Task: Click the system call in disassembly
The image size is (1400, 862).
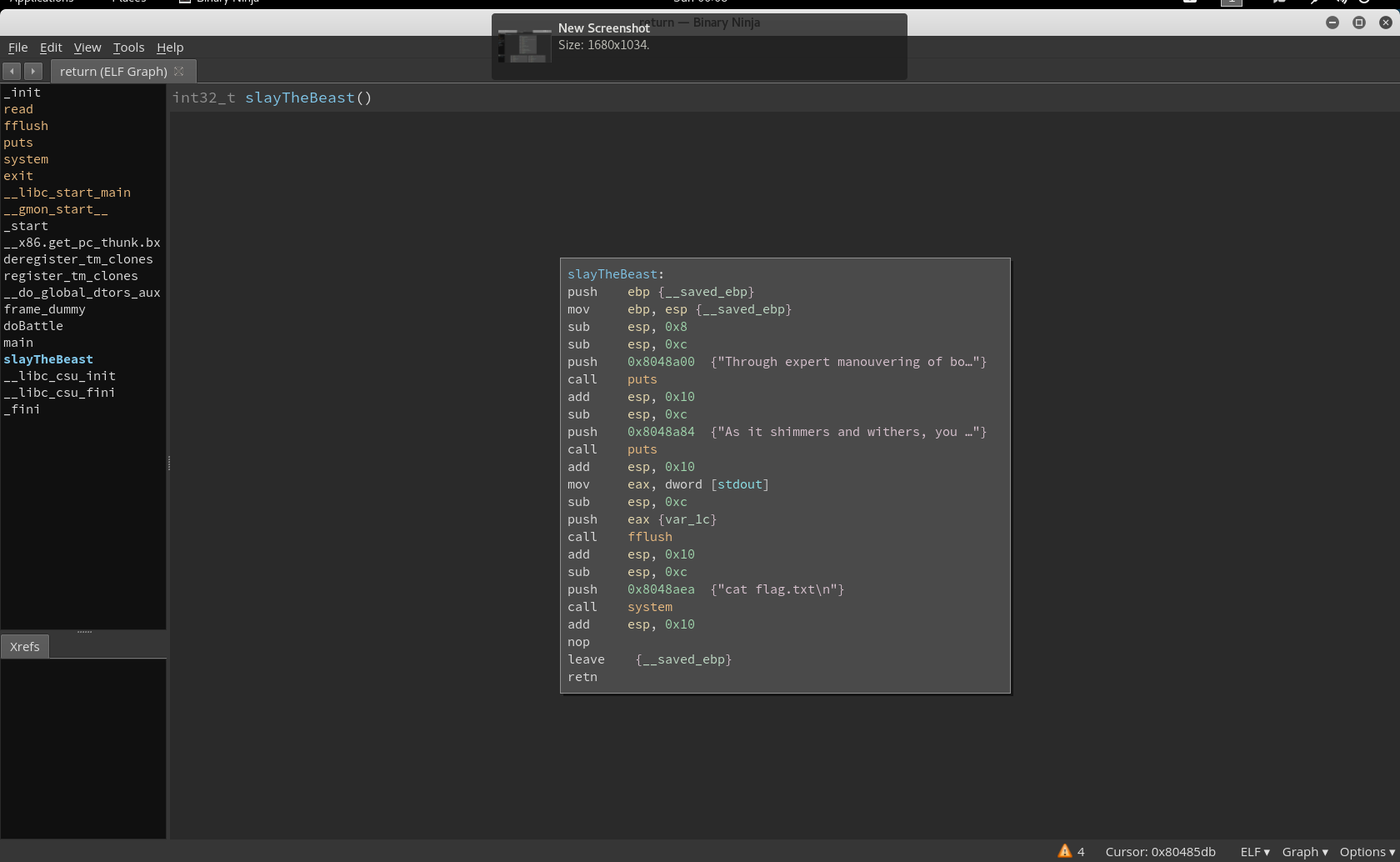Action: click(x=649, y=607)
